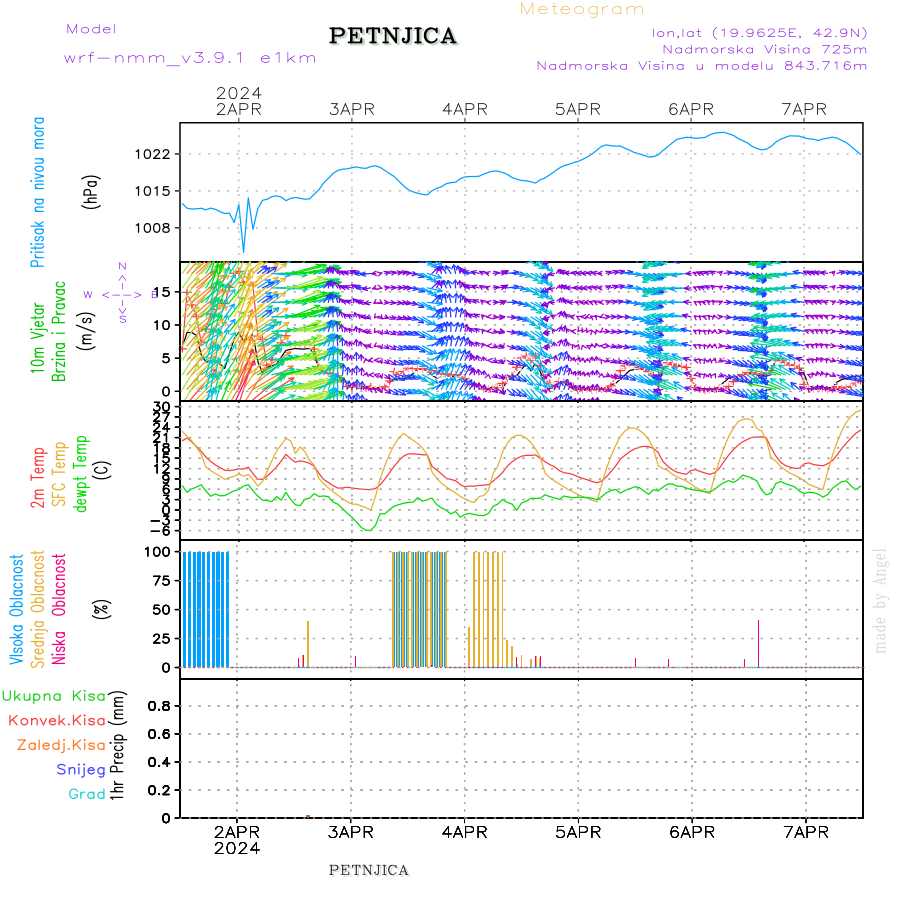
Task: Click the 1008 pressure tick value
Action: (x=153, y=228)
